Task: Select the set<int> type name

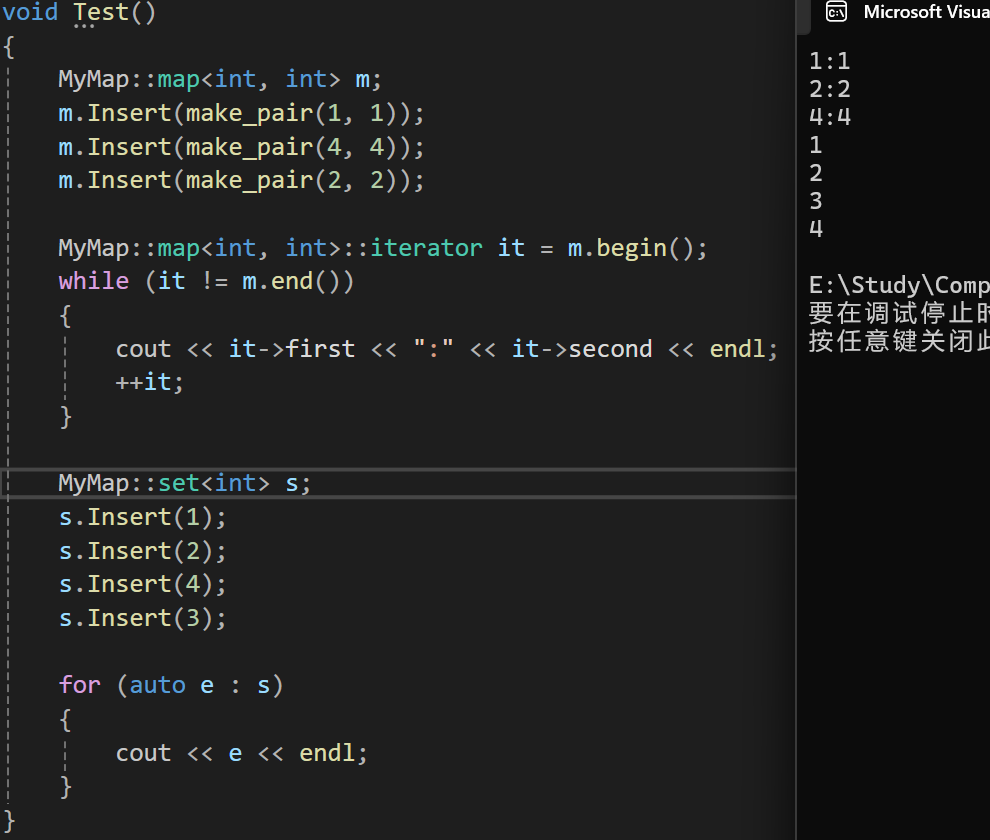Action: pyautogui.click(x=214, y=484)
